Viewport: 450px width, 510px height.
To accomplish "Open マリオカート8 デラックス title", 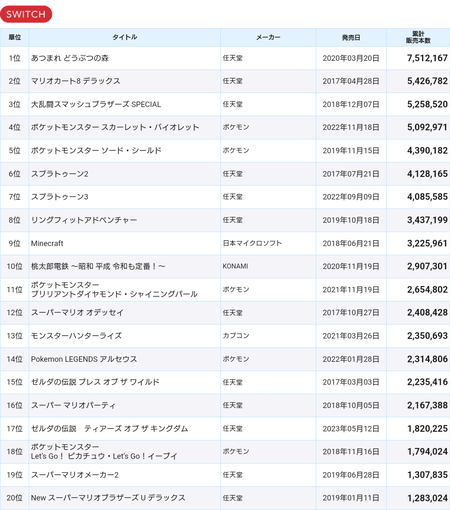I will click(76, 81).
